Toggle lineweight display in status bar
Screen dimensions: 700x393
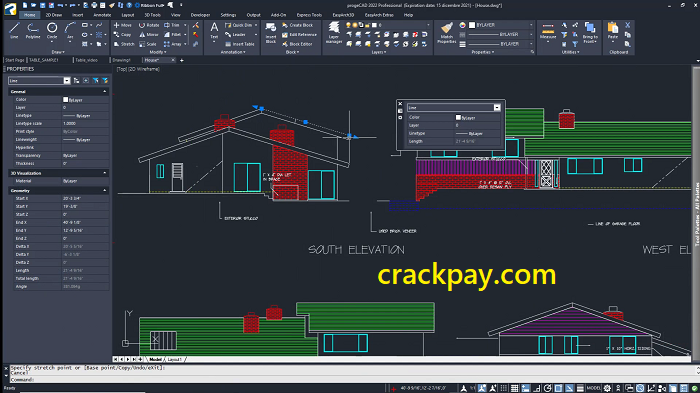coord(580,388)
